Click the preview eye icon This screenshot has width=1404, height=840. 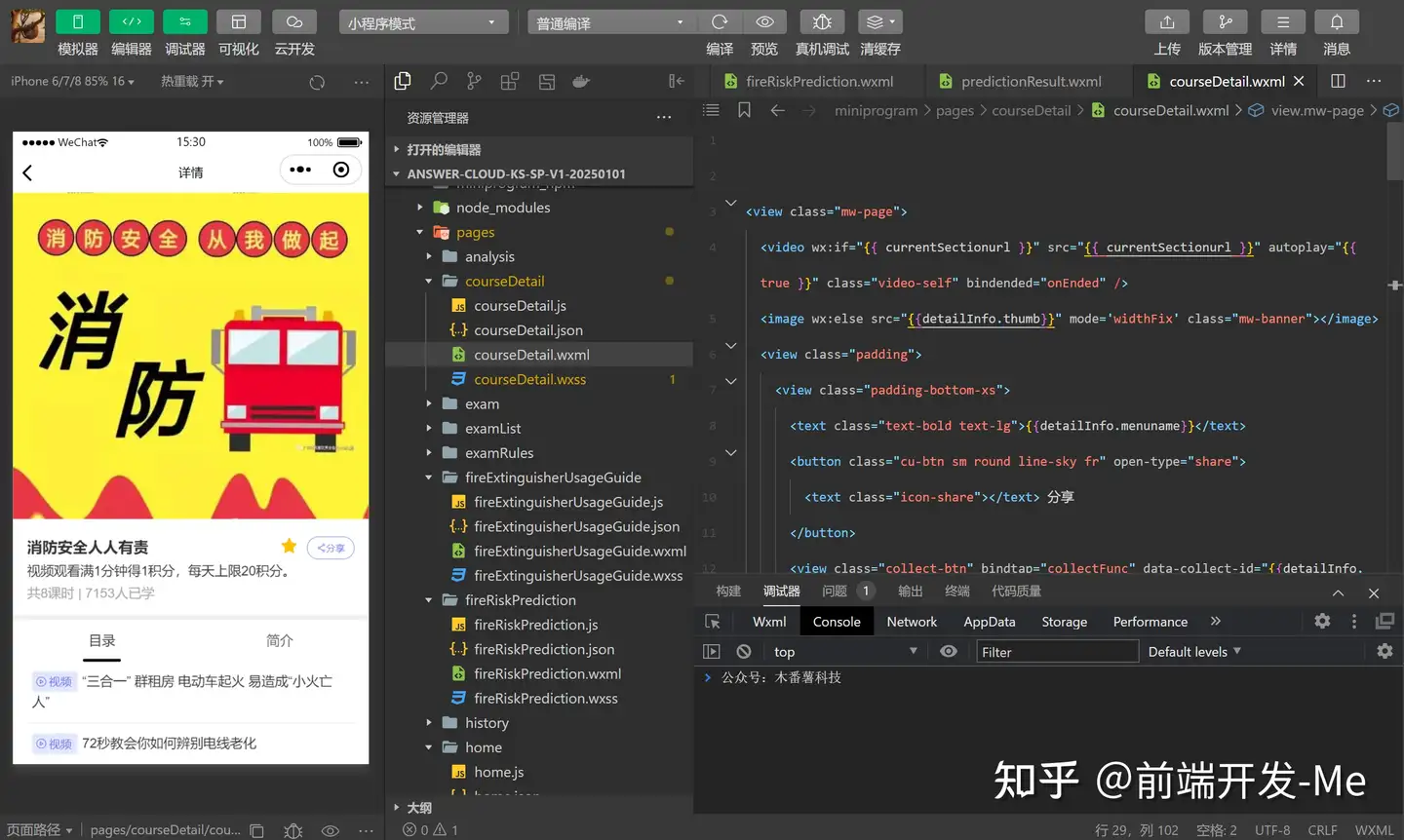click(x=765, y=21)
